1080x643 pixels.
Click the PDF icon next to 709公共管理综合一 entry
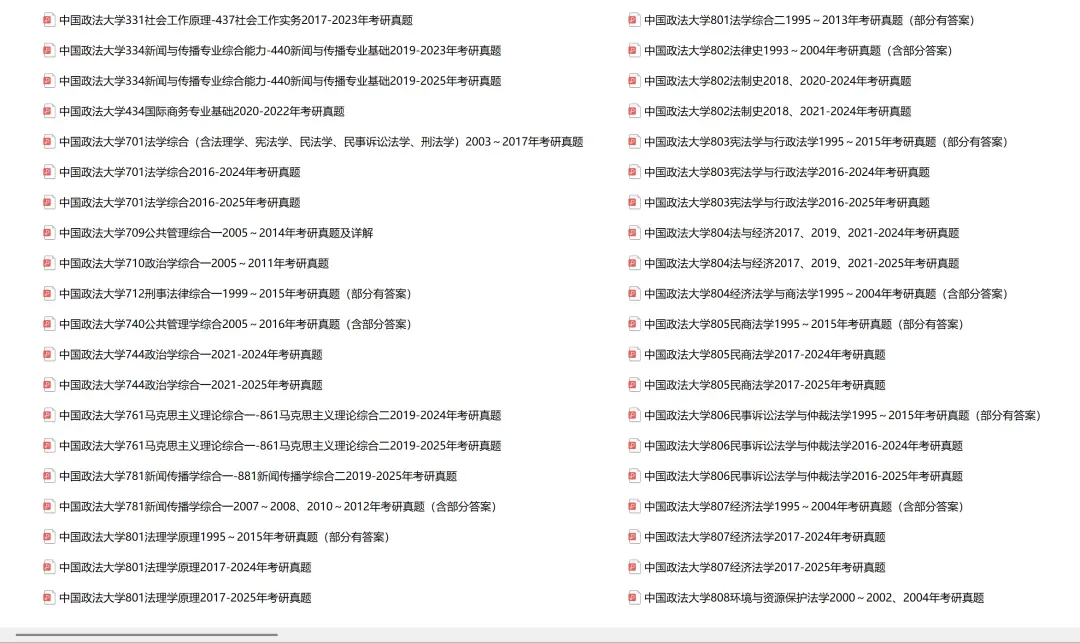[48, 232]
